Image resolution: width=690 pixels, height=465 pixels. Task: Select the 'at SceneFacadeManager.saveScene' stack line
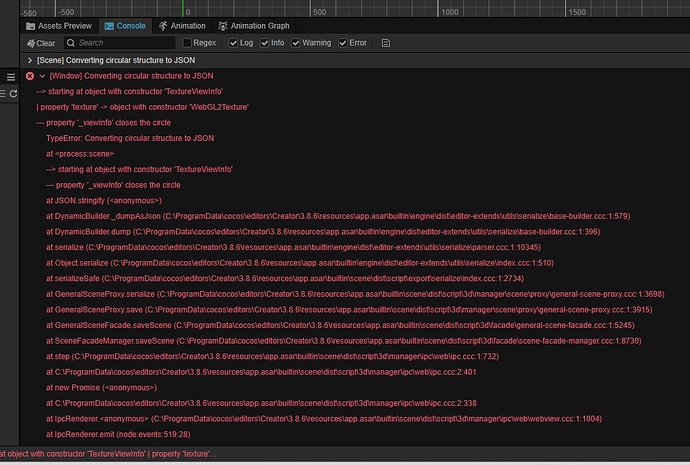344,341
